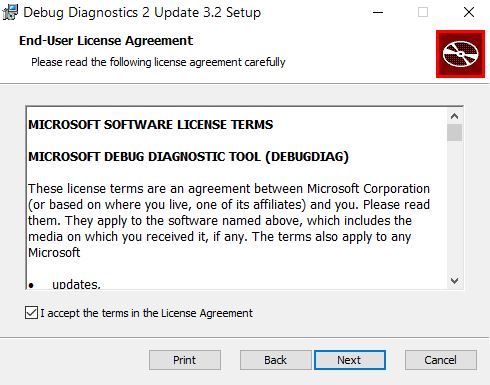This screenshot has width=490, height=385.
Task: Click inside the license text paragraph
Action: (x=229, y=221)
